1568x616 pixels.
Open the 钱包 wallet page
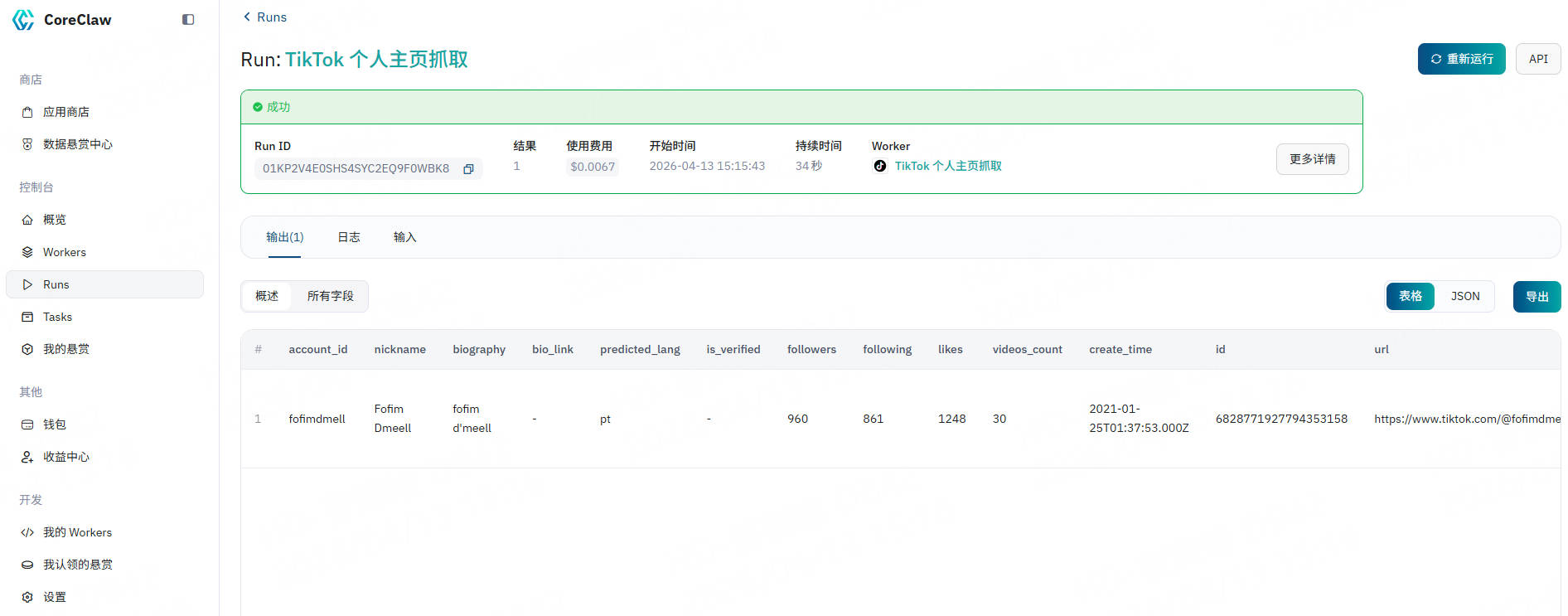pos(54,424)
